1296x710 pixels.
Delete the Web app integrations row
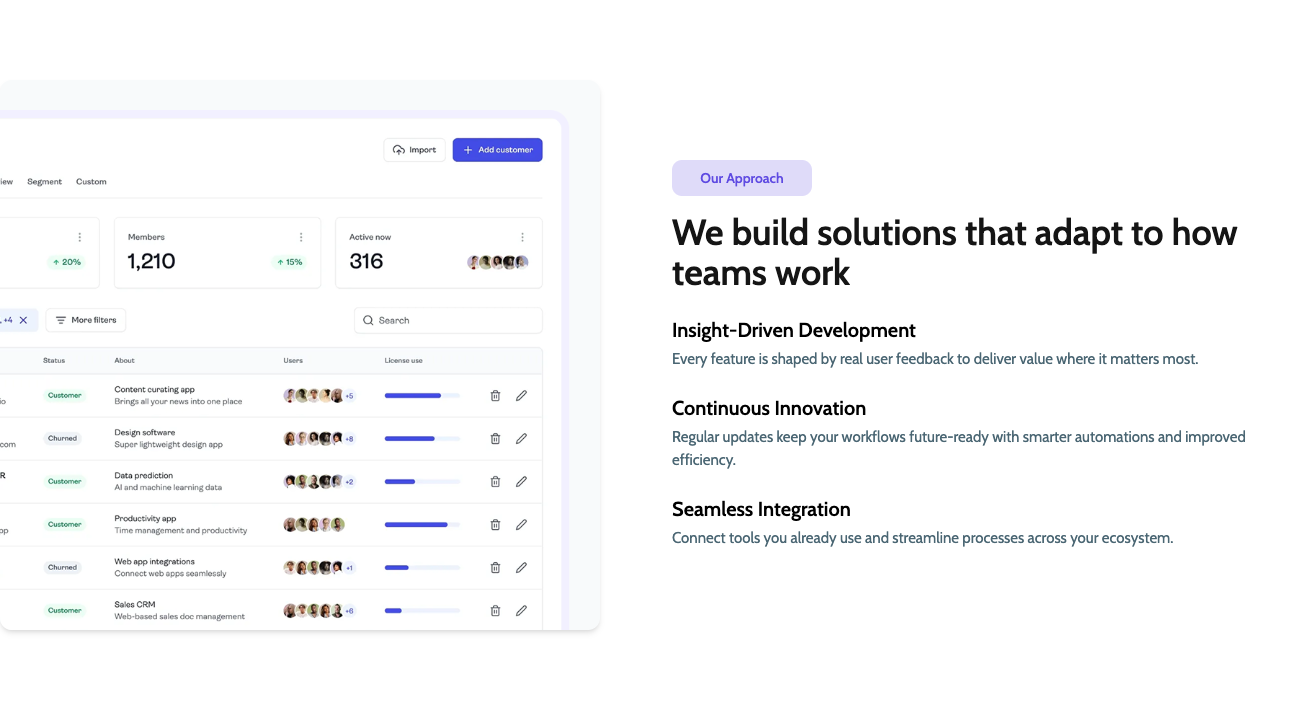point(495,568)
